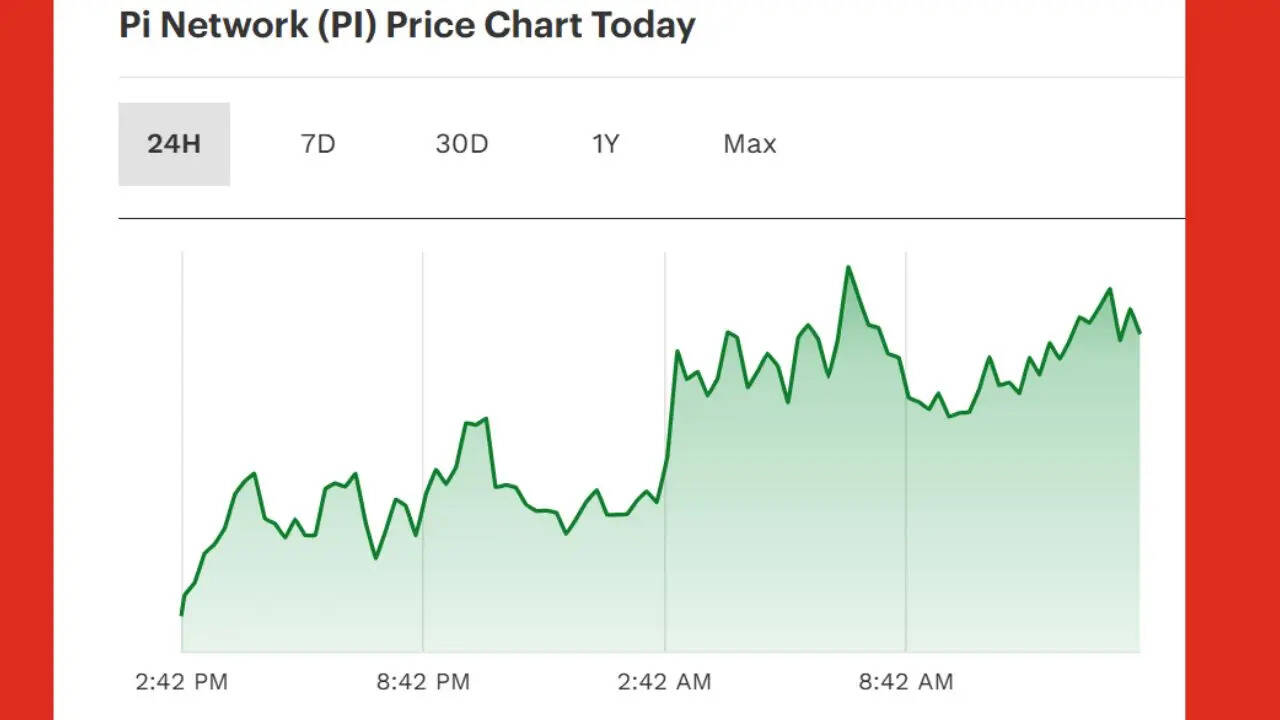The height and width of the screenshot is (720, 1280).
Task: Click the red border strip on the right
Action: click(x=1232, y=360)
